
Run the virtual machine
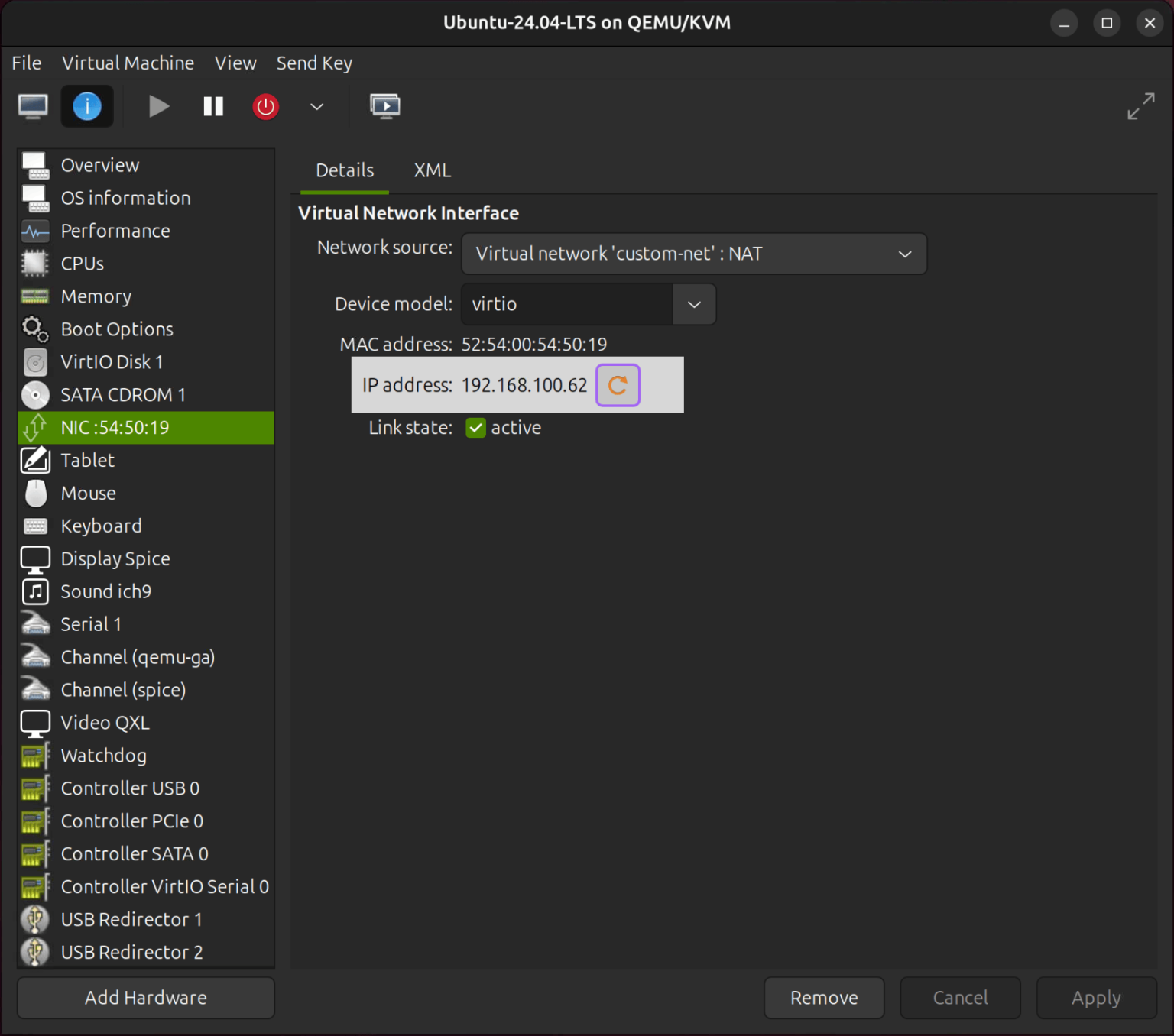click(x=158, y=106)
